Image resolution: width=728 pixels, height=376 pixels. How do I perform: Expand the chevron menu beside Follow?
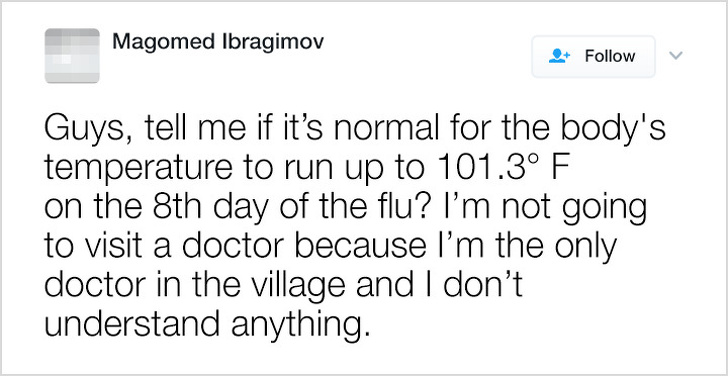click(x=676, y=56)
